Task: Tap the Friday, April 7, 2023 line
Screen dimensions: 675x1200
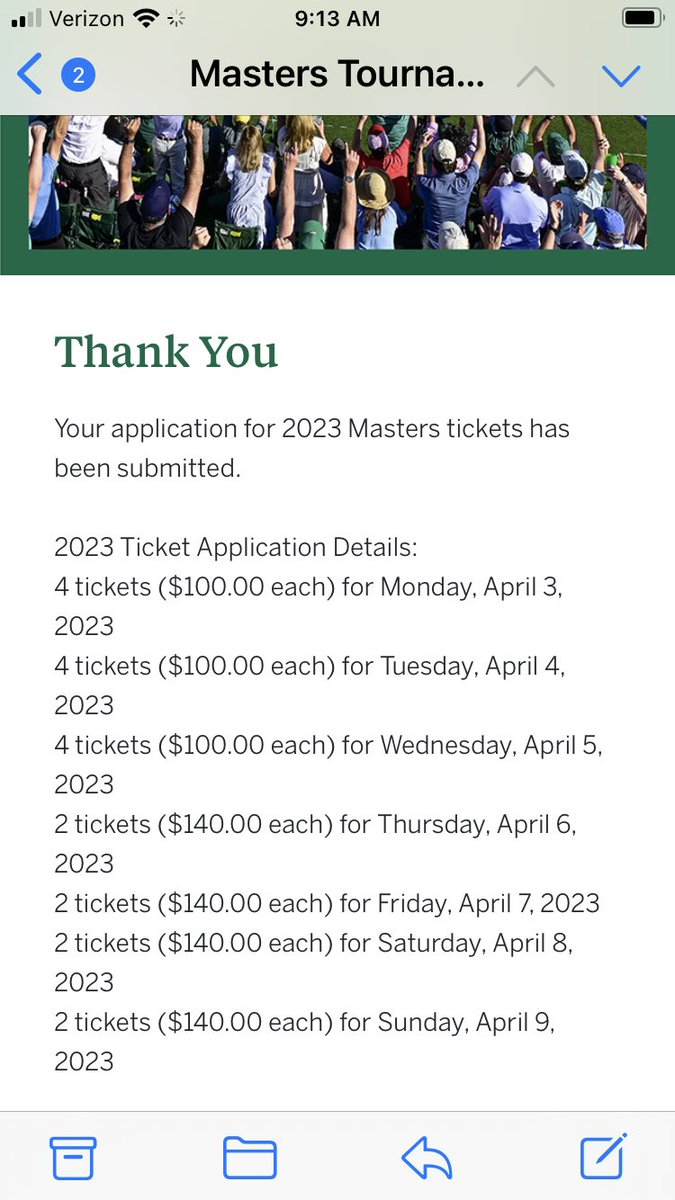Action: 327,903
